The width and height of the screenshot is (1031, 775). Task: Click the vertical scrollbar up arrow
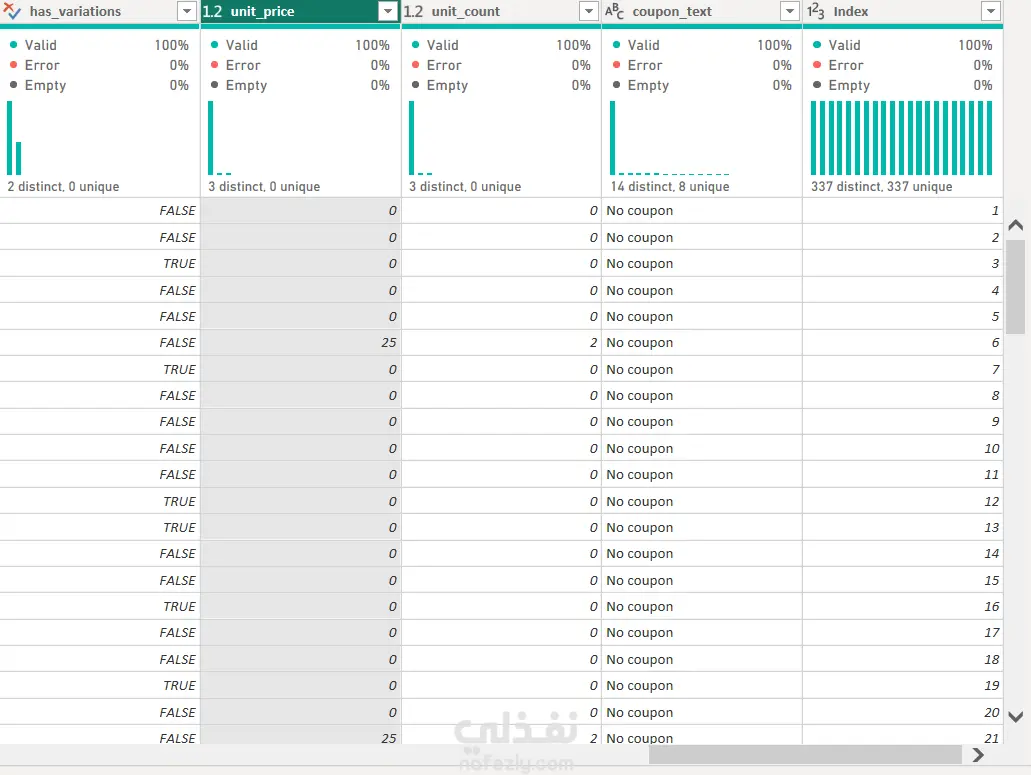(1016, 225)
